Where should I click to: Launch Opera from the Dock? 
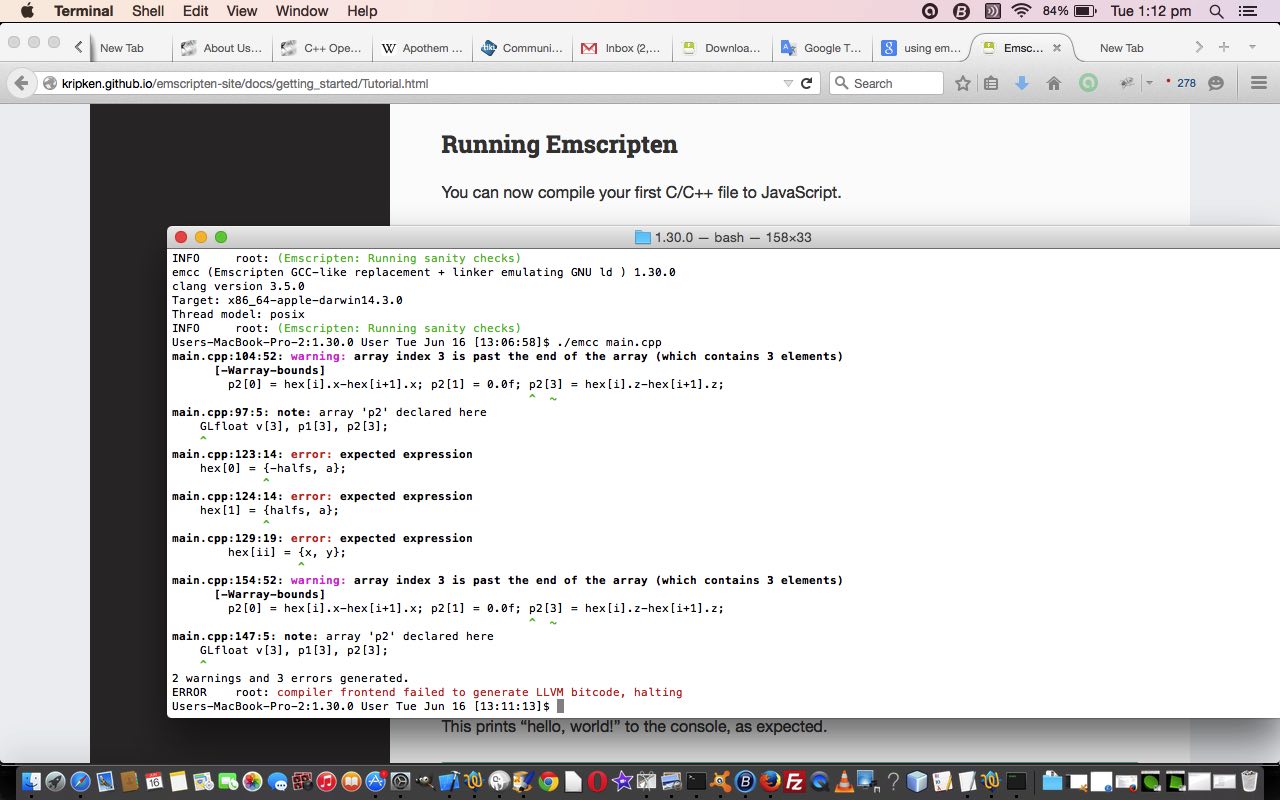[x=597, y=781]
